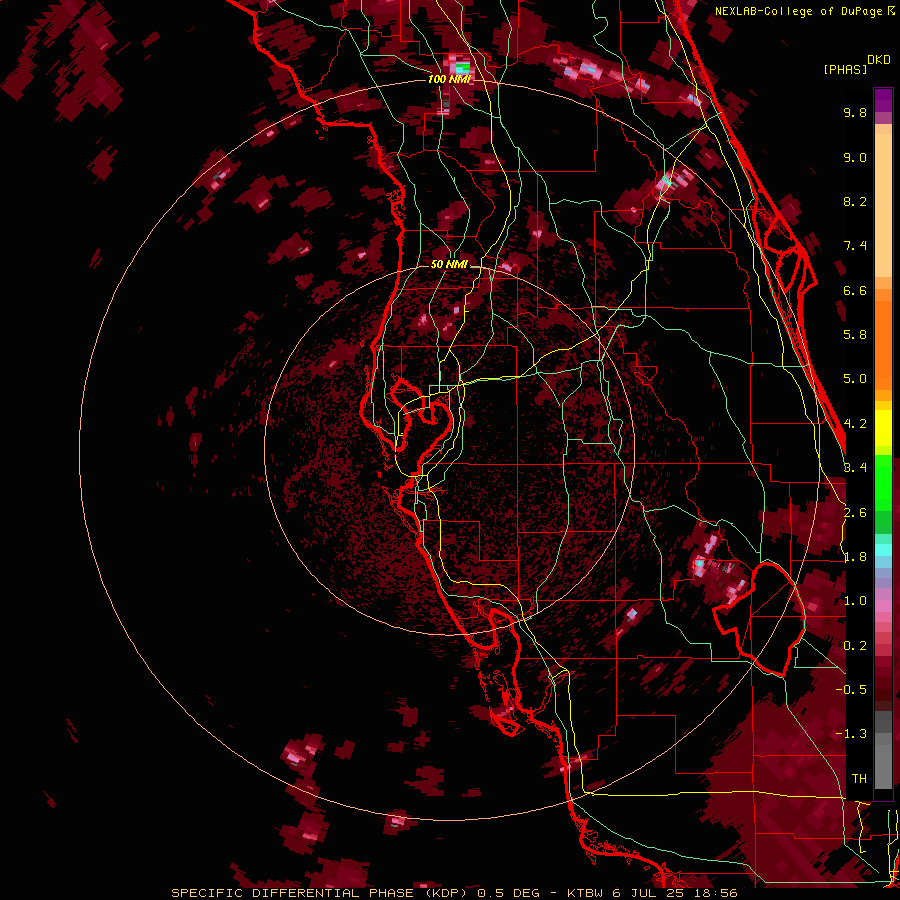Click the 9.0 value on color scale

(855, 157)
